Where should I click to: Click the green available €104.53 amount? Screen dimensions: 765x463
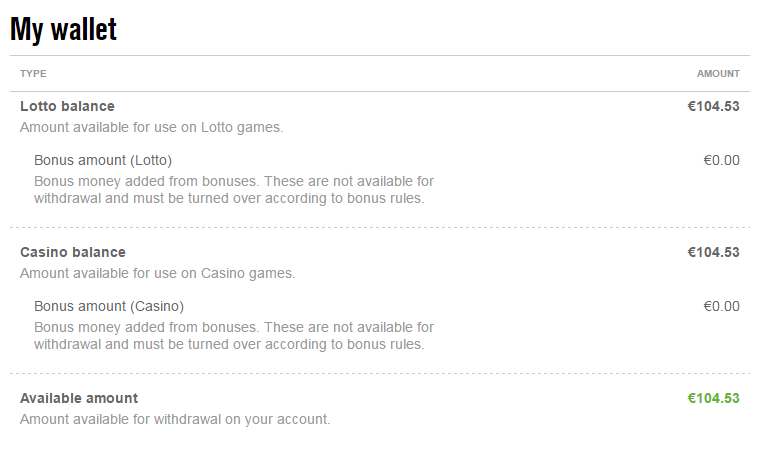(713, 398)
